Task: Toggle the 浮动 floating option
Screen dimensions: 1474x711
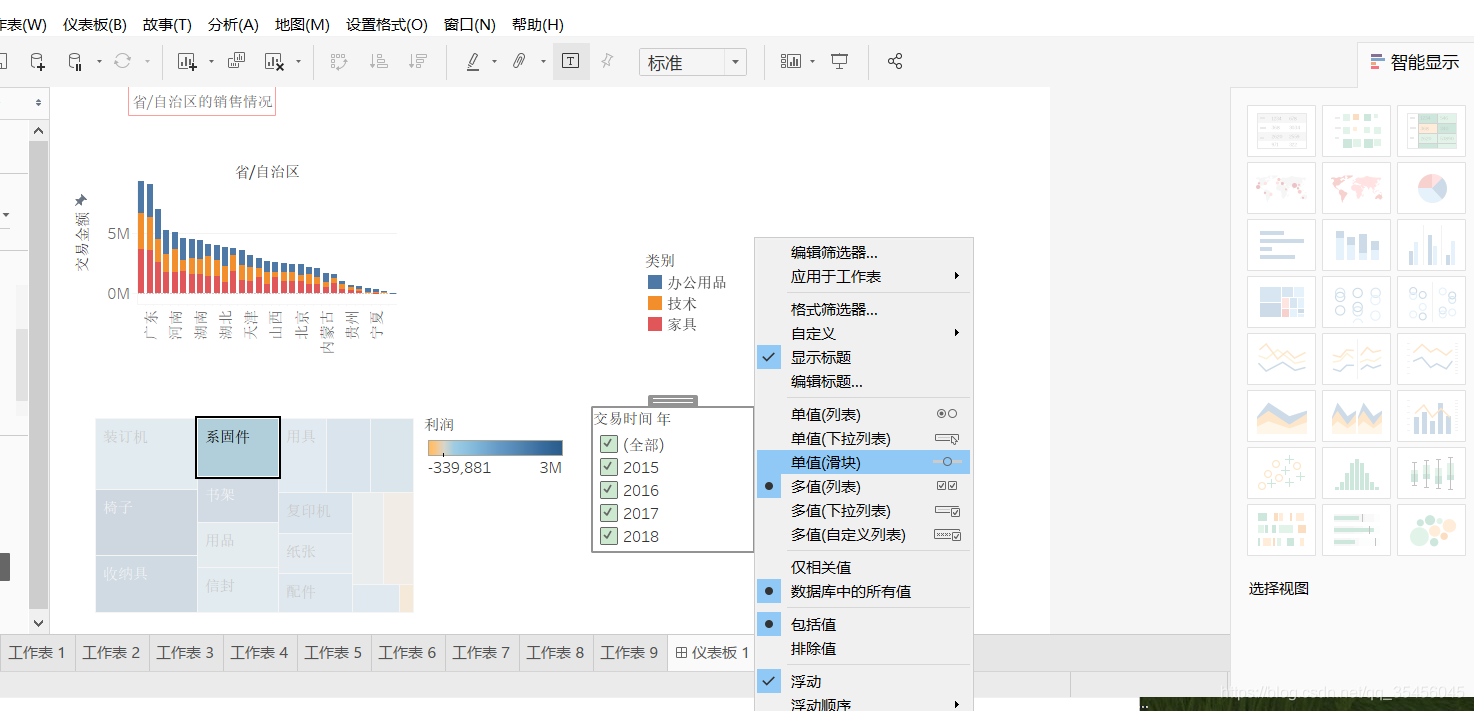Action: [863, 681]
